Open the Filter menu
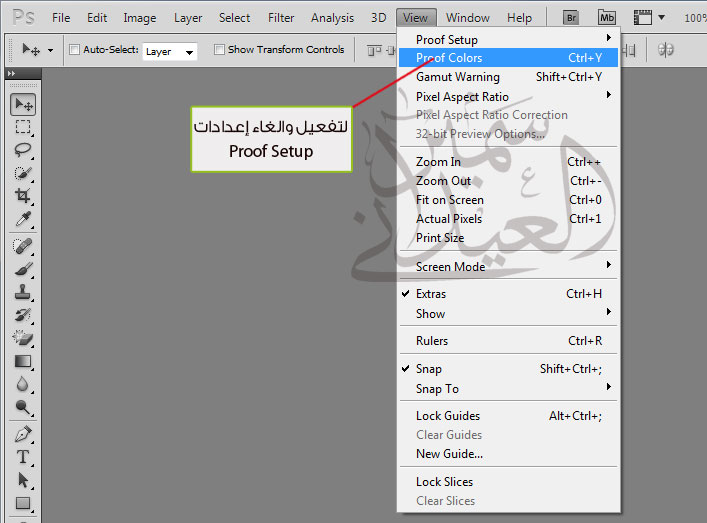 (281, 18)
